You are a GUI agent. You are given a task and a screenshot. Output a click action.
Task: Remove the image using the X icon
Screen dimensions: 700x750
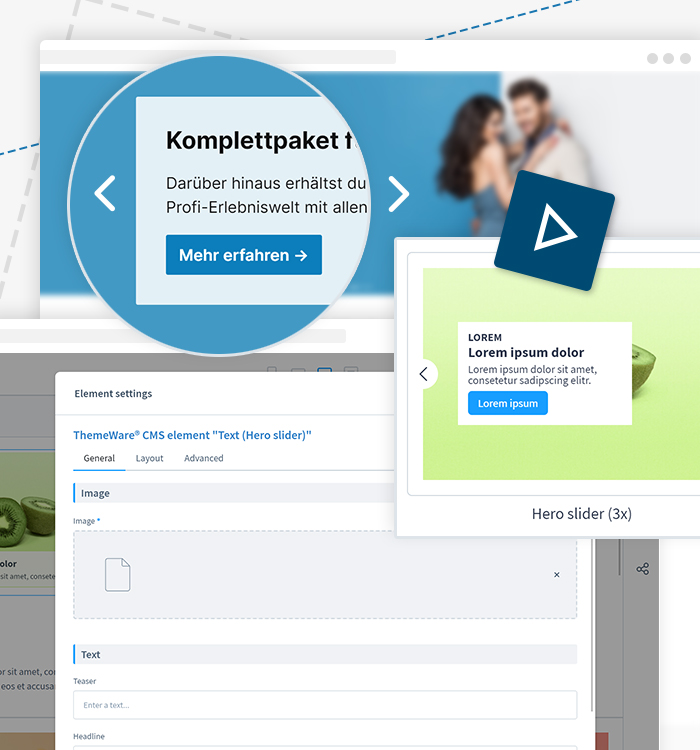coord(557,575)
